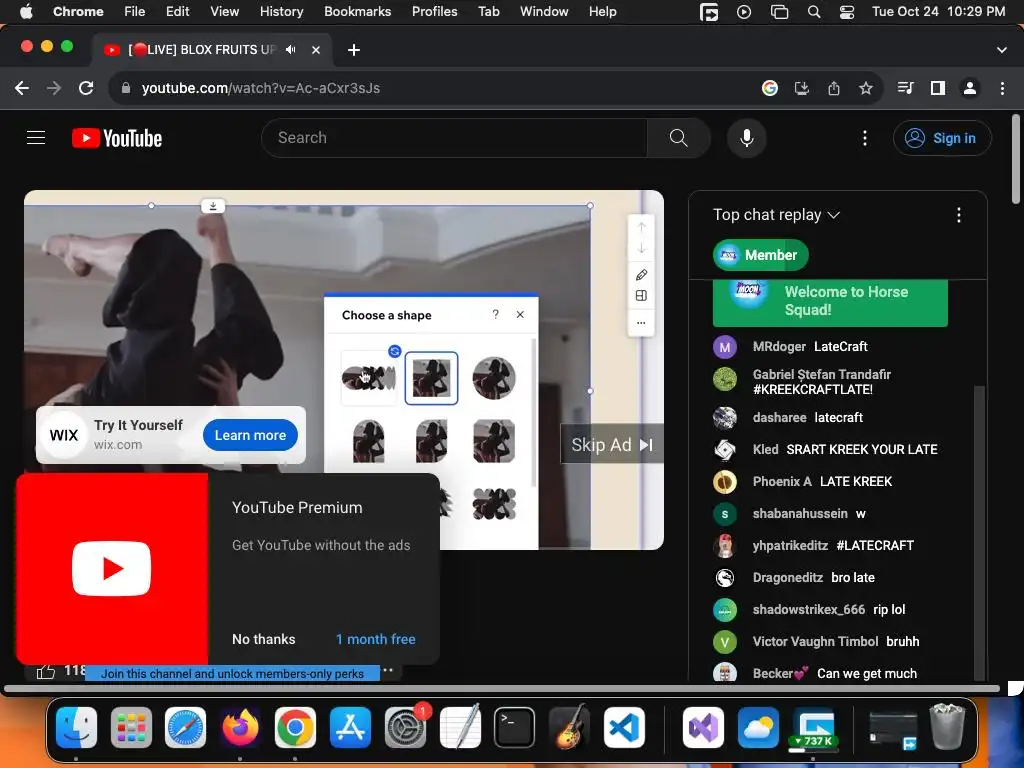This screenshot has width=1024, height=768.
Task: Start voice search with microphone icon
Action: click(x=746, y=138)
